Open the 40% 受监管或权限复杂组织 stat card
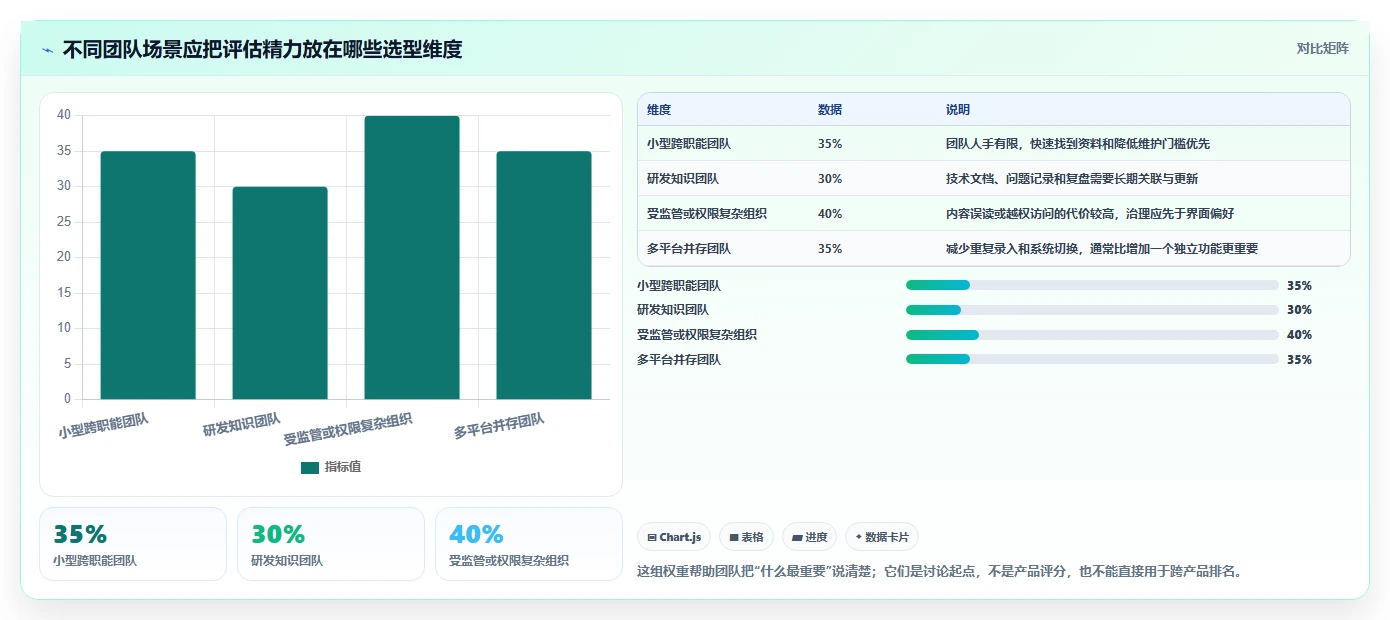The height and width of the screenshot is (620, 1390). 529,544
